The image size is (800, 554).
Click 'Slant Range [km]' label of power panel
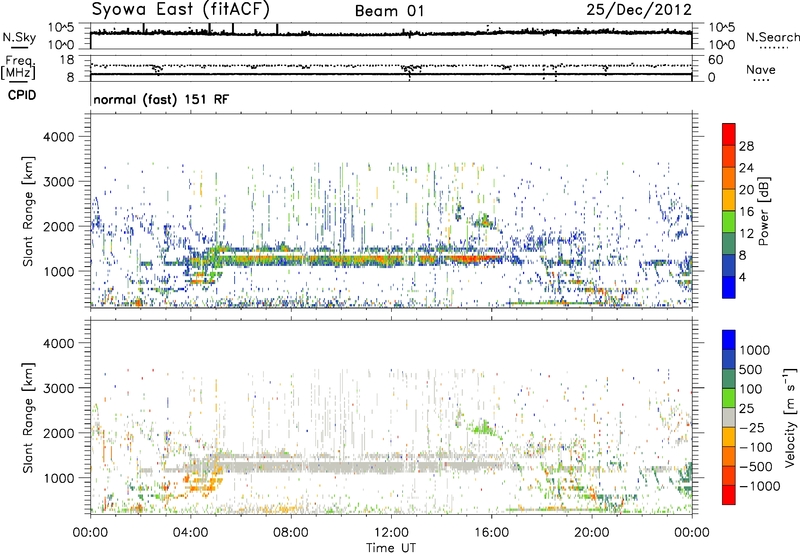[28, 211]
